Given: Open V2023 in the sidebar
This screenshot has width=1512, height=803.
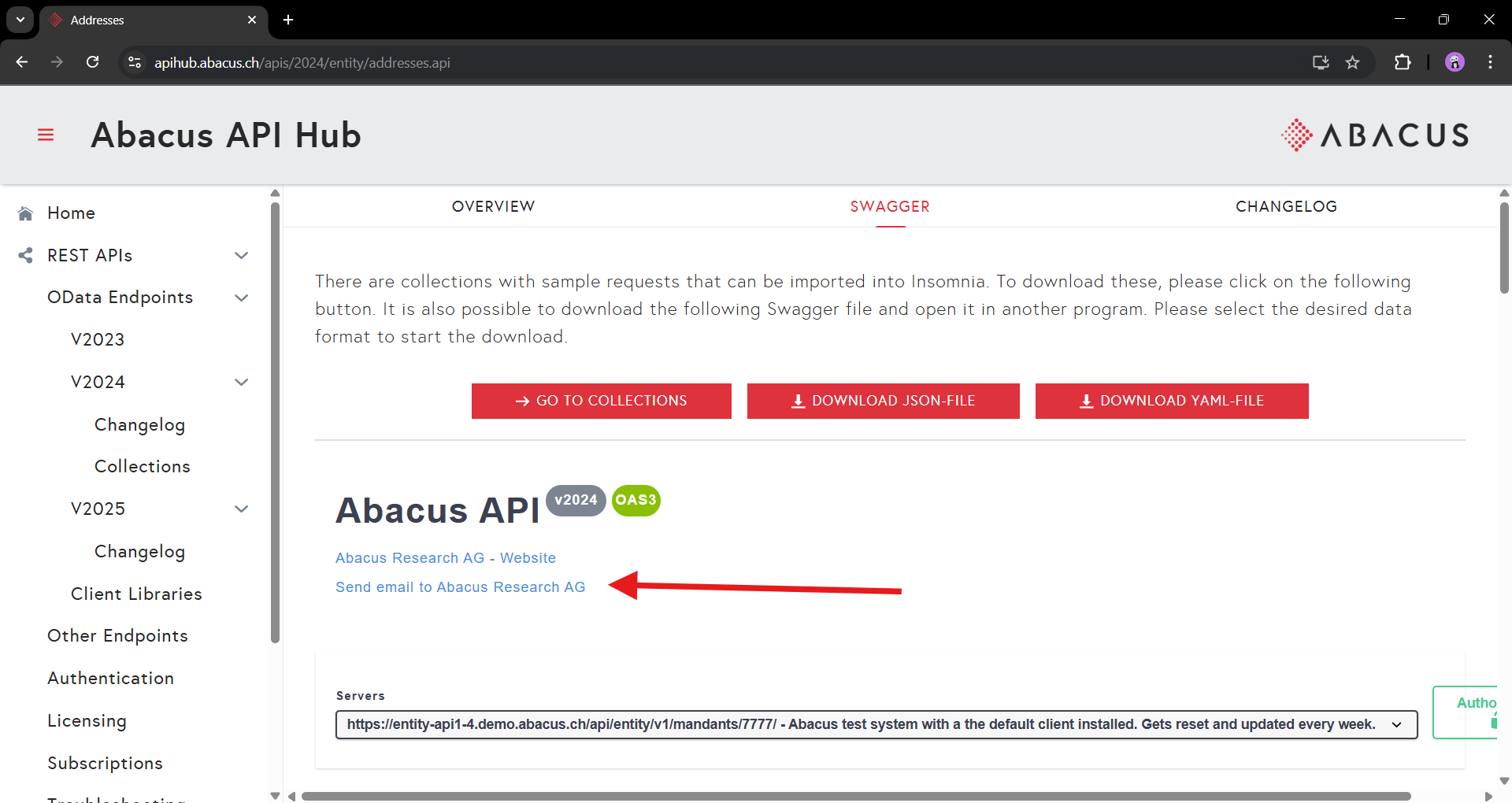Looking at the screenshot, I should click(x=98, y=340).
